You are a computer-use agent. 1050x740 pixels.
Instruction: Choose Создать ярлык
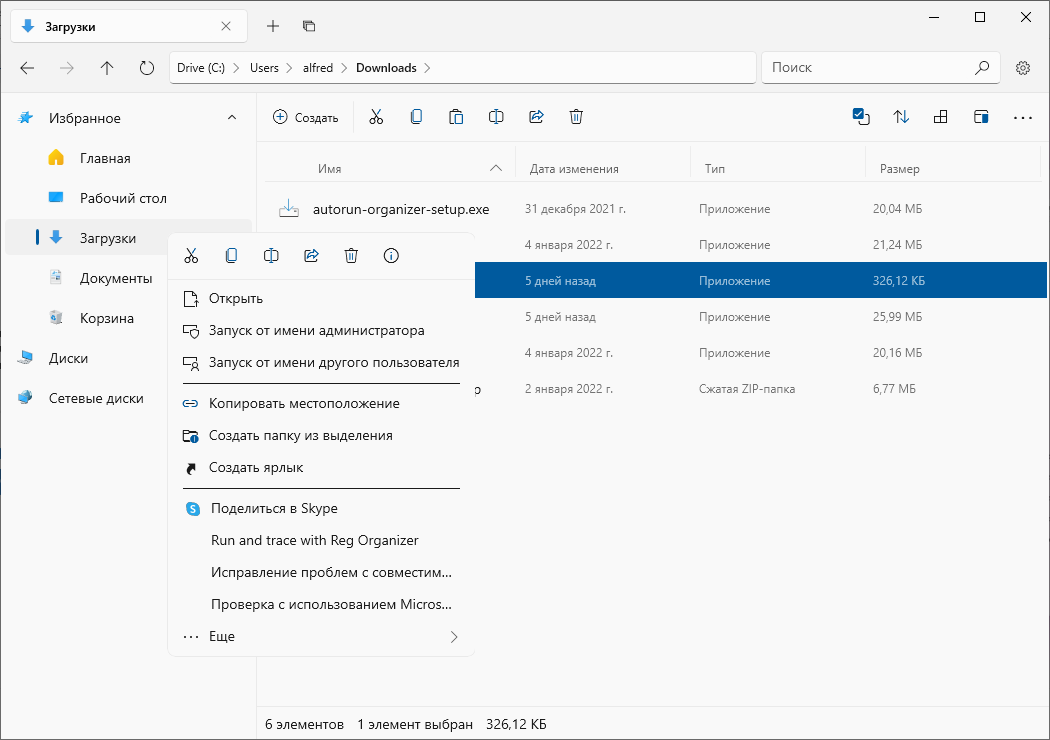coord(321,468)
